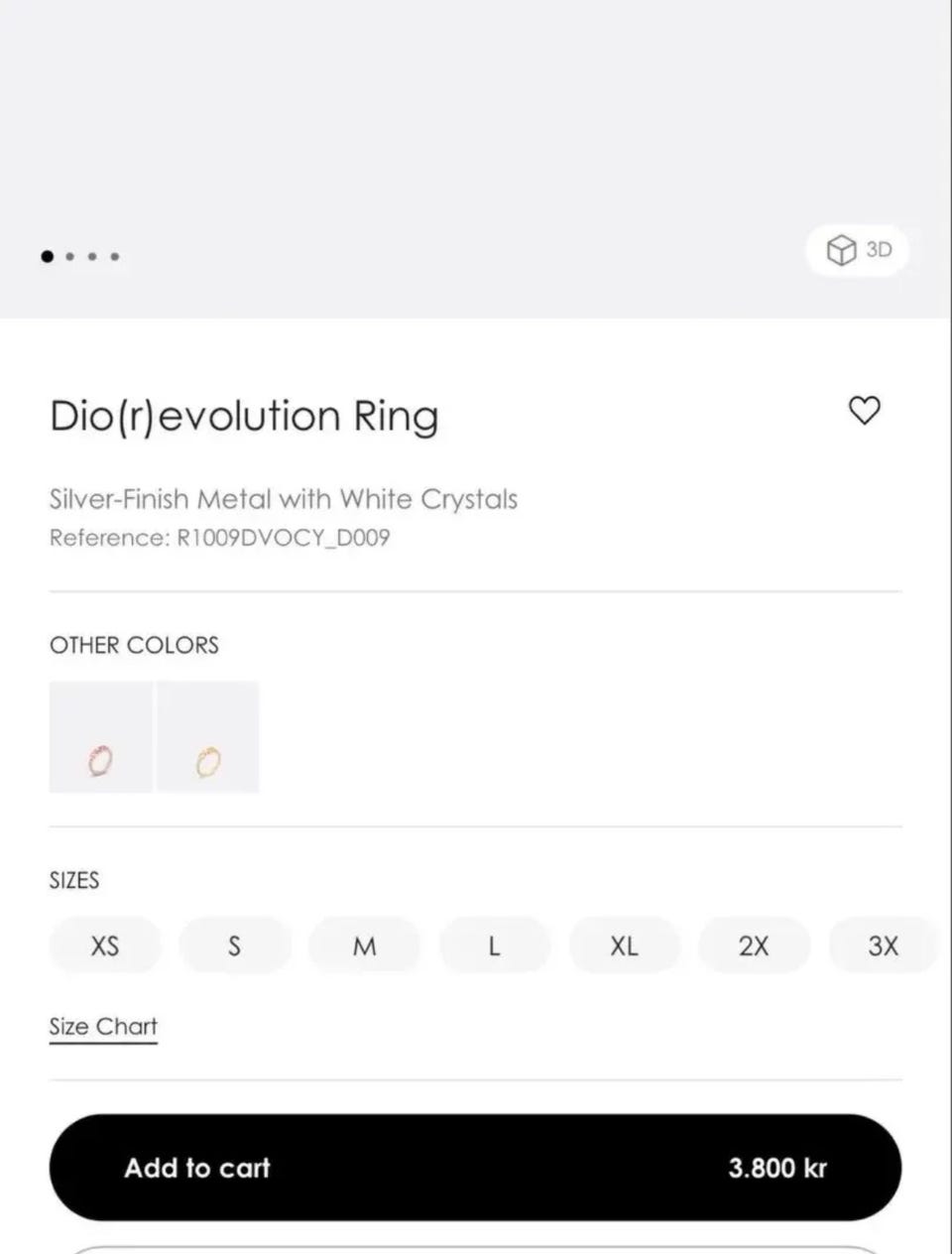Pick ring size XL
The height and width of the screenshot is (1254, 952).
click(x=624, y=945)
